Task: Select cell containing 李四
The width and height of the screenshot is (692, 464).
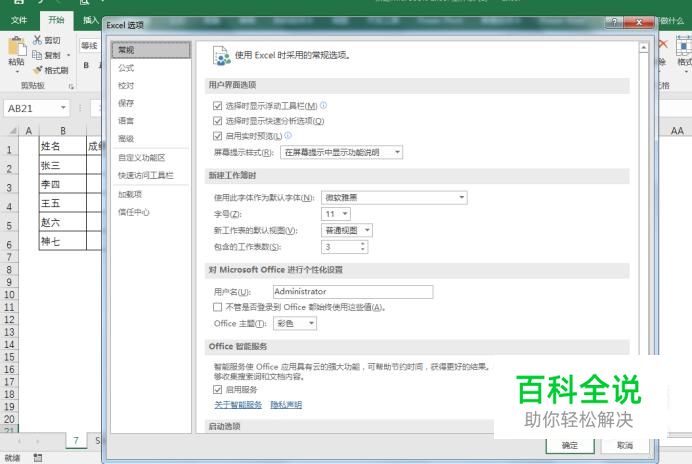Action: pyautogui.click(x=62, y=184)
